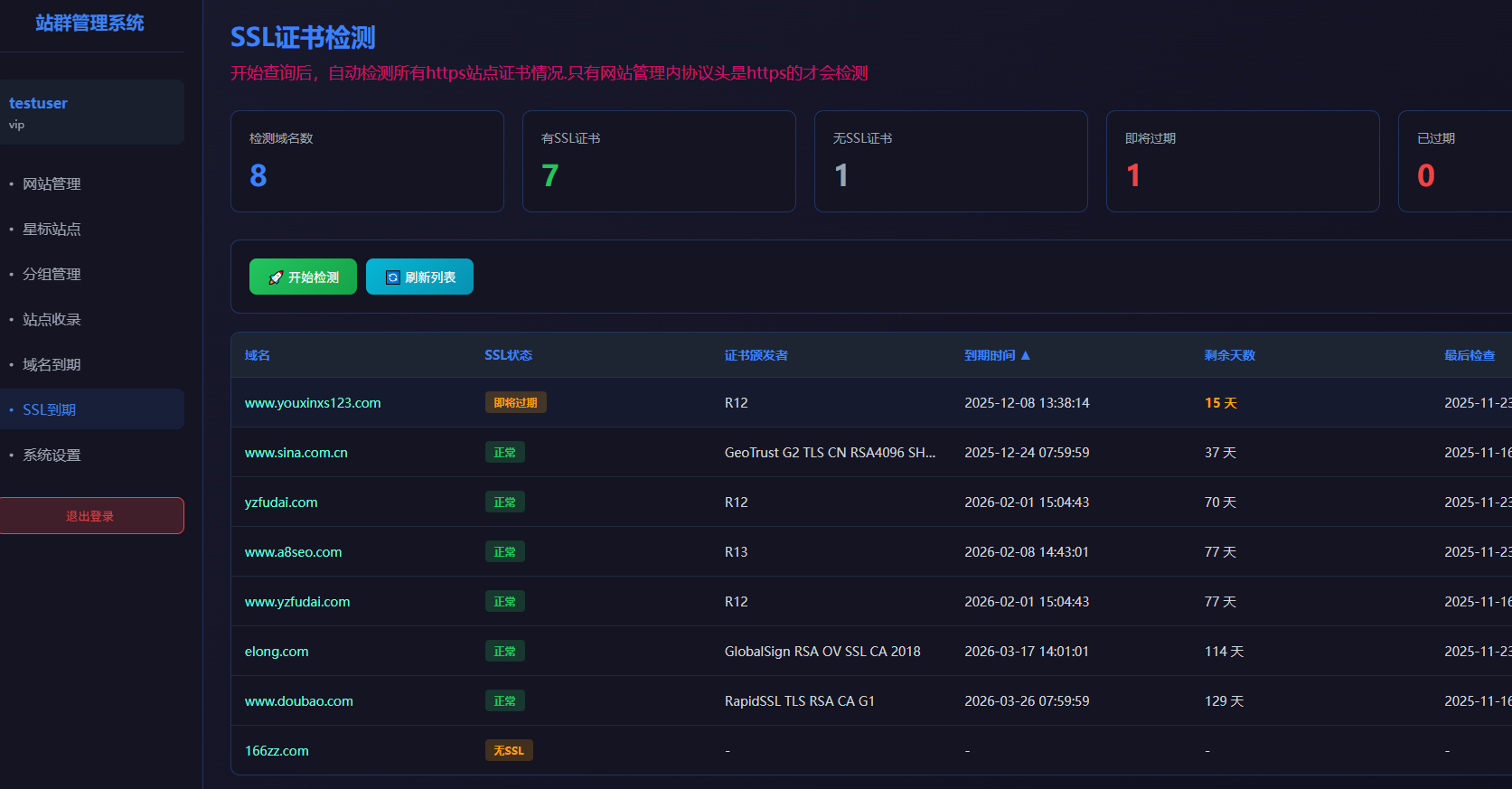Click the rocket icon on 开始检测 button

[x=276, y=277]
